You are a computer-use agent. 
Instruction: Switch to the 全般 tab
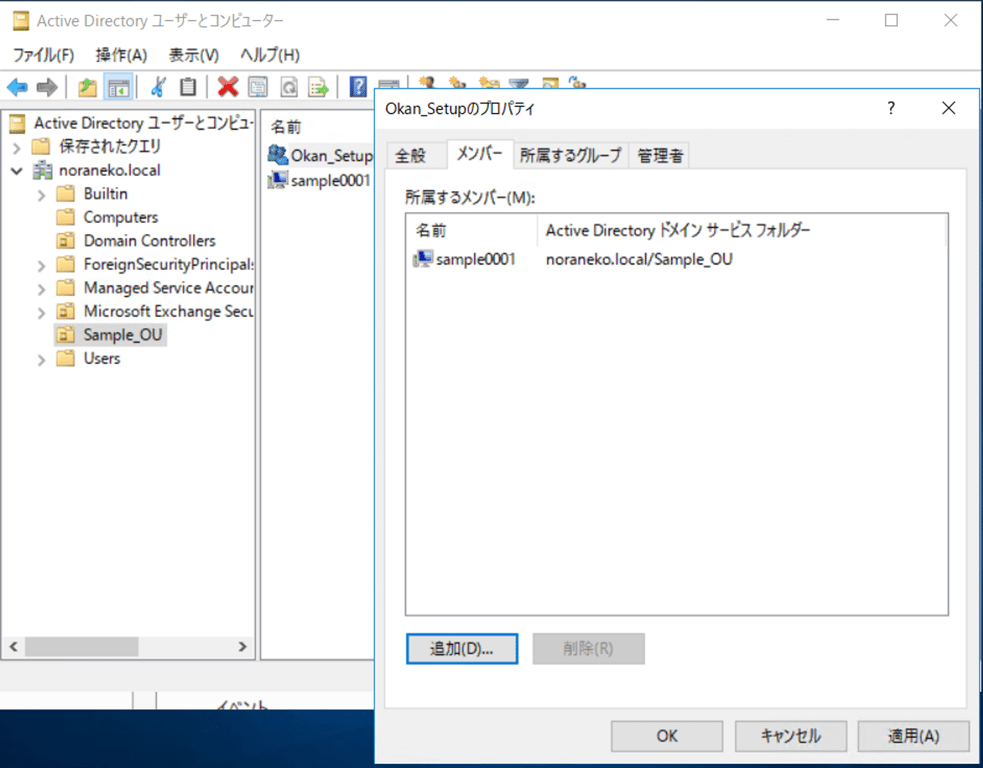pyautogui.click(x=411, y=155)
